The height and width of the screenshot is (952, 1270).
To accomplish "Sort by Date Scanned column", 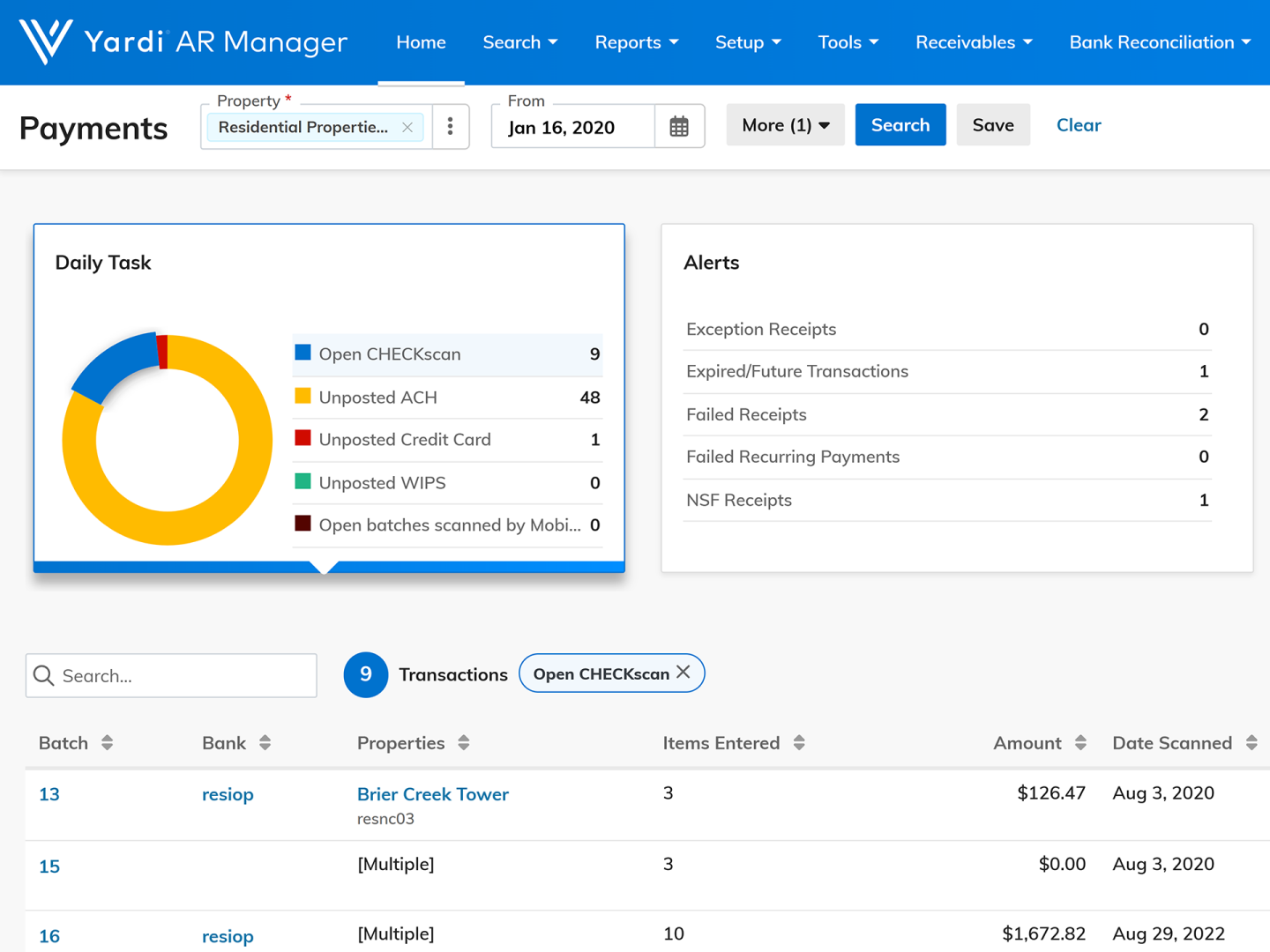I will pyautogui.click(x=1251, y=743).
